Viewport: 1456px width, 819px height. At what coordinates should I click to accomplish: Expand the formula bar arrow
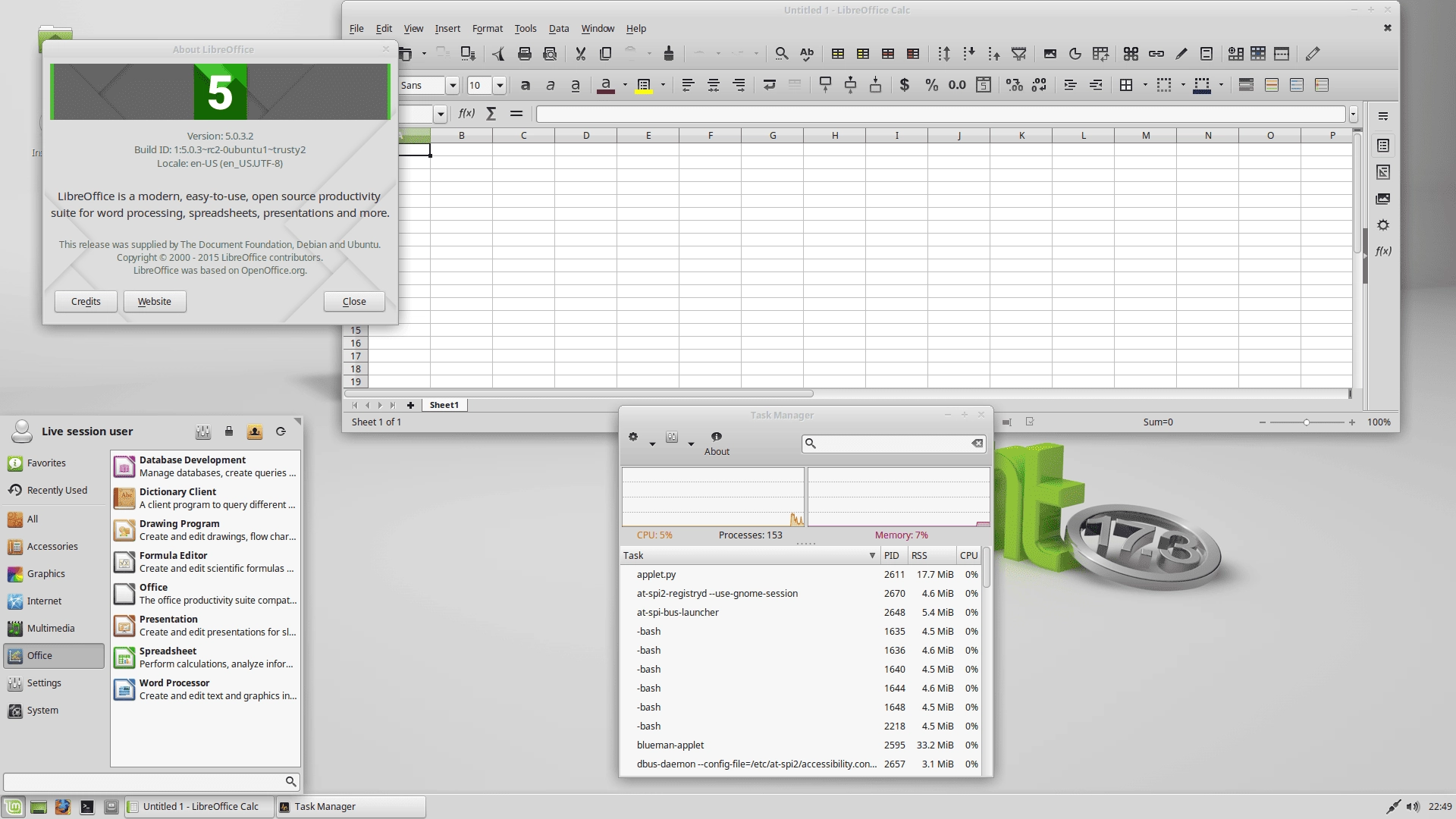(x=1353, y=115)
